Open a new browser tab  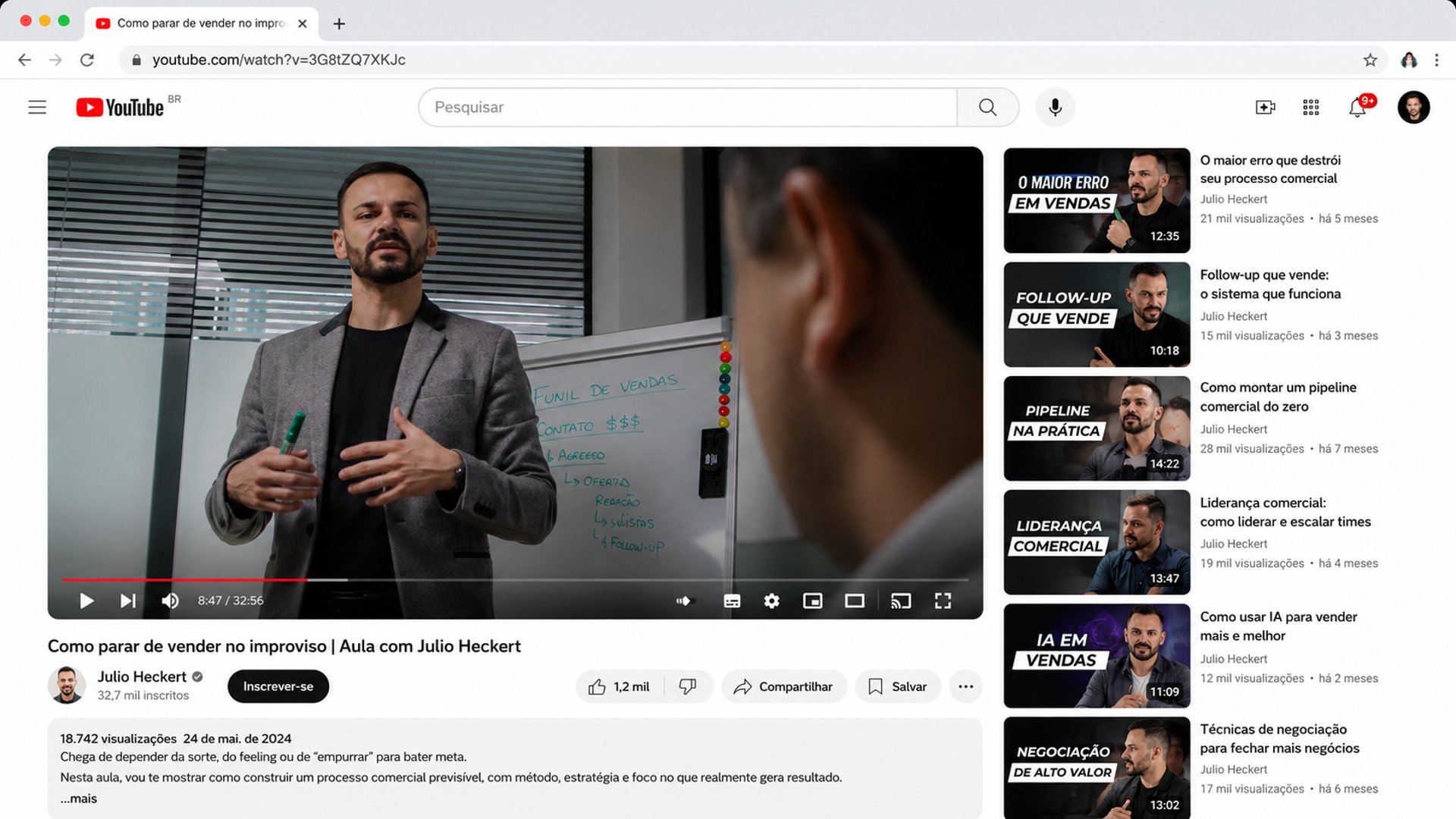(x=339, y=24)
